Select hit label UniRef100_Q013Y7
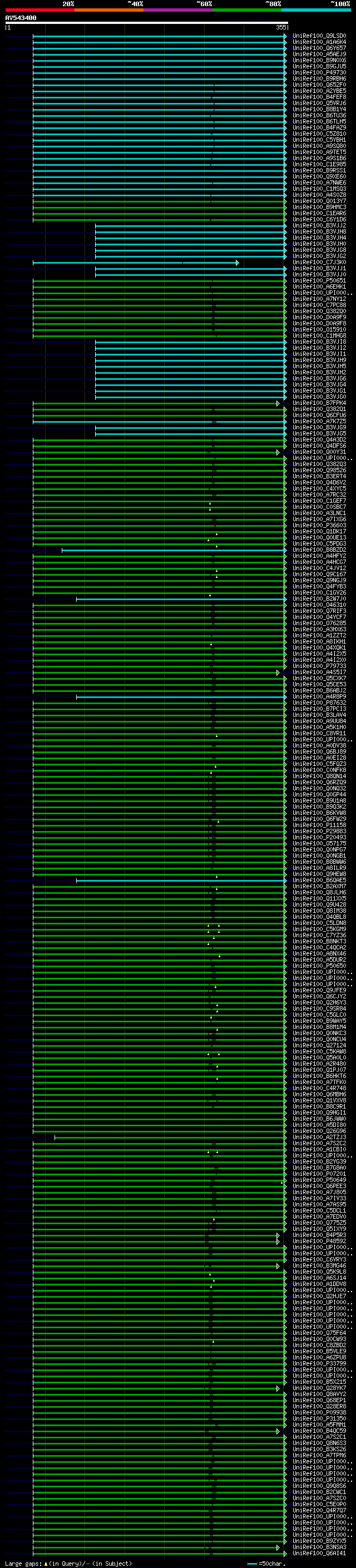Image resolution: width=356 pixels, height=1568 pixels. [319, 201]
